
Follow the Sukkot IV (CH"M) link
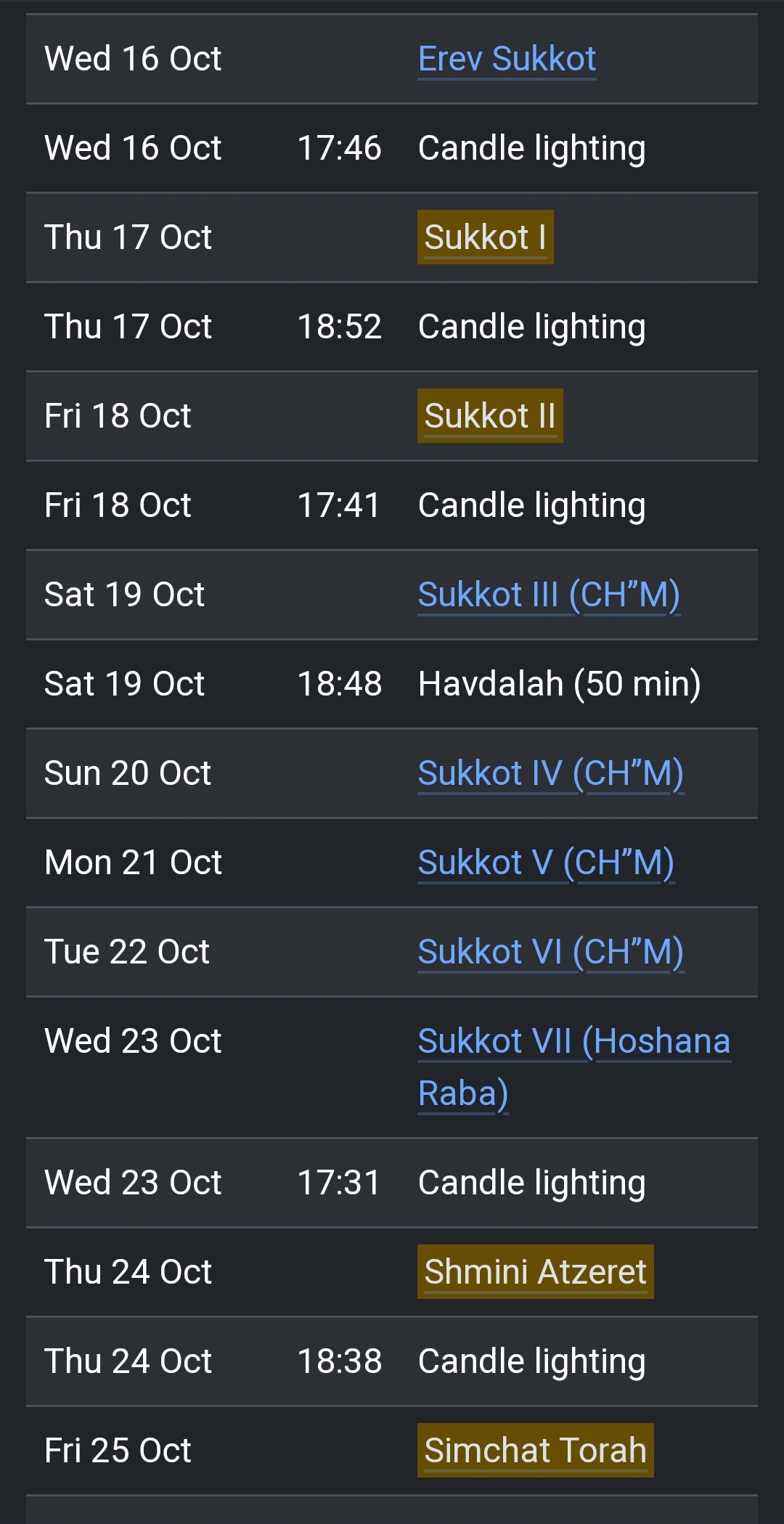550,773
